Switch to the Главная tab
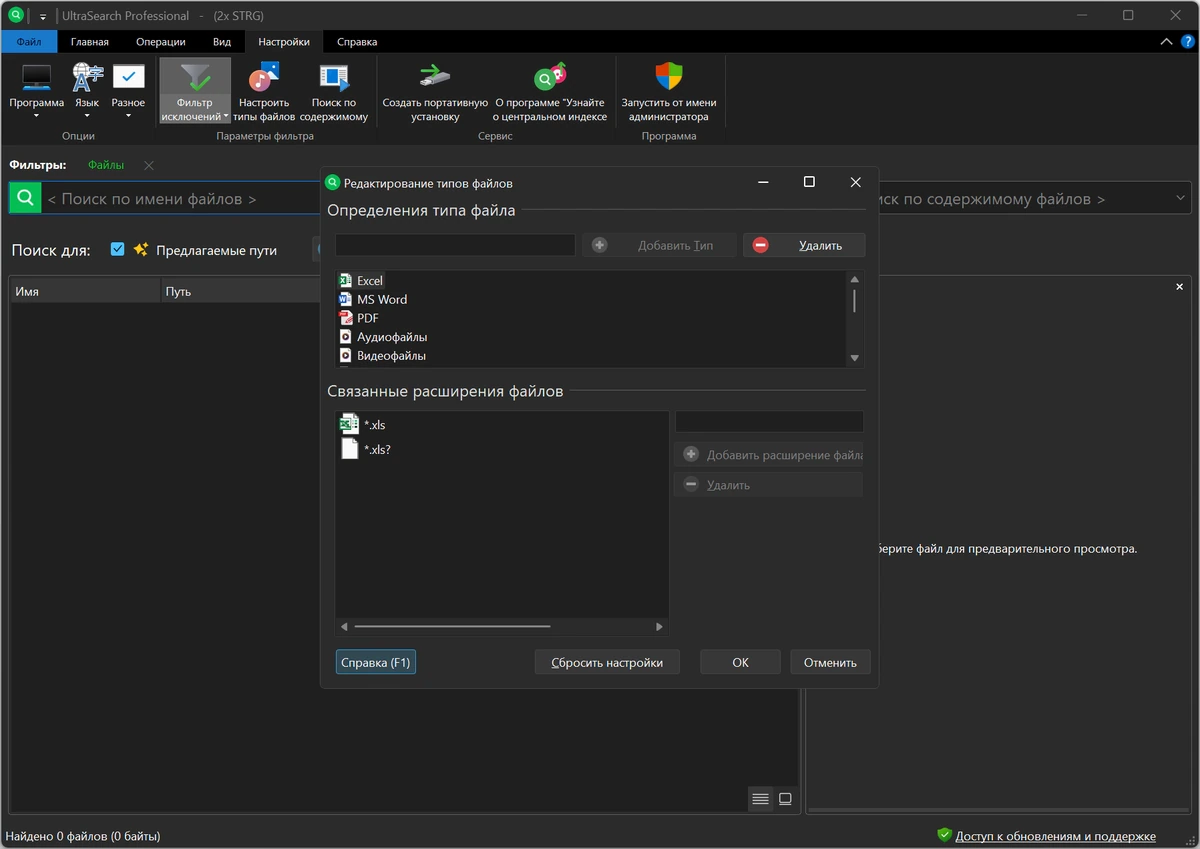1200x849 pixels. pos(90,42)
